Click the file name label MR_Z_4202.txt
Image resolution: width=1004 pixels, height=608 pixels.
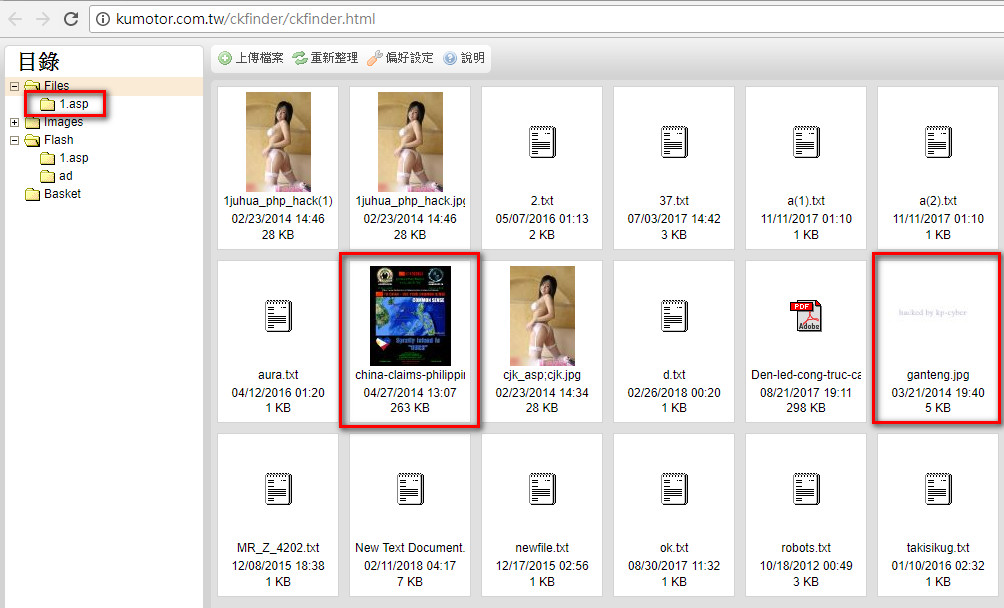(x=279, y=548)
